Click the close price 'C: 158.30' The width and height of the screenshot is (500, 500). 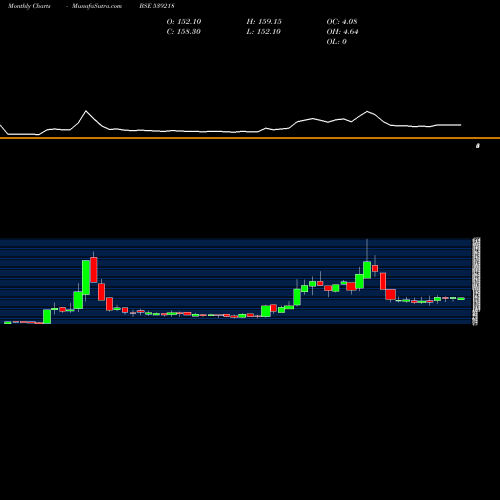click(183, 31)
